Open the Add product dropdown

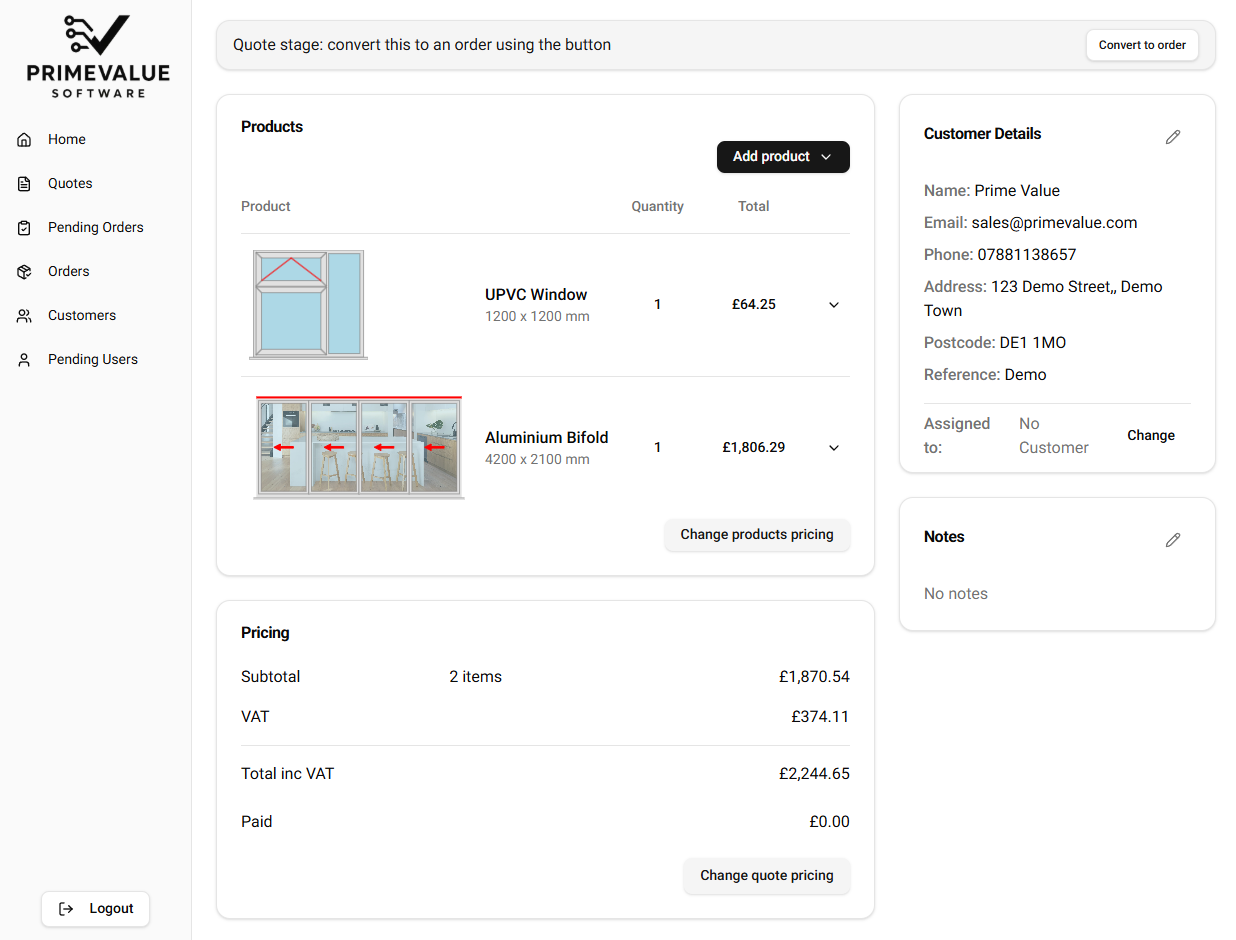point(783,157)
